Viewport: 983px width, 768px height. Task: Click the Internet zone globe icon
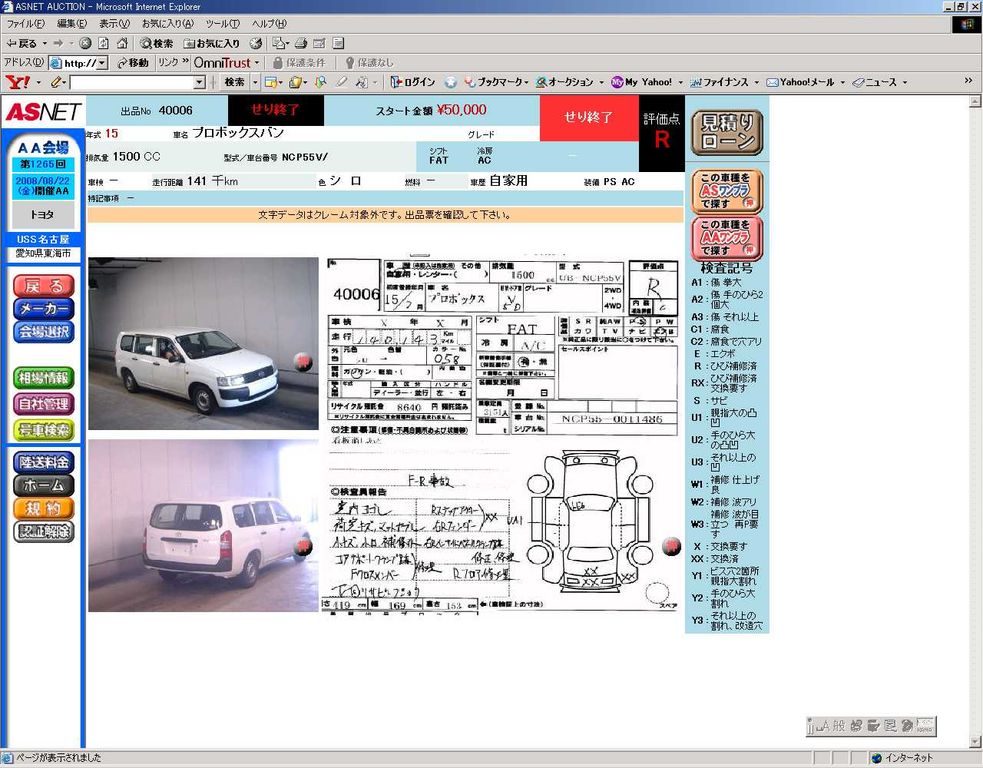pyautogui.click(x=876, y=758)
